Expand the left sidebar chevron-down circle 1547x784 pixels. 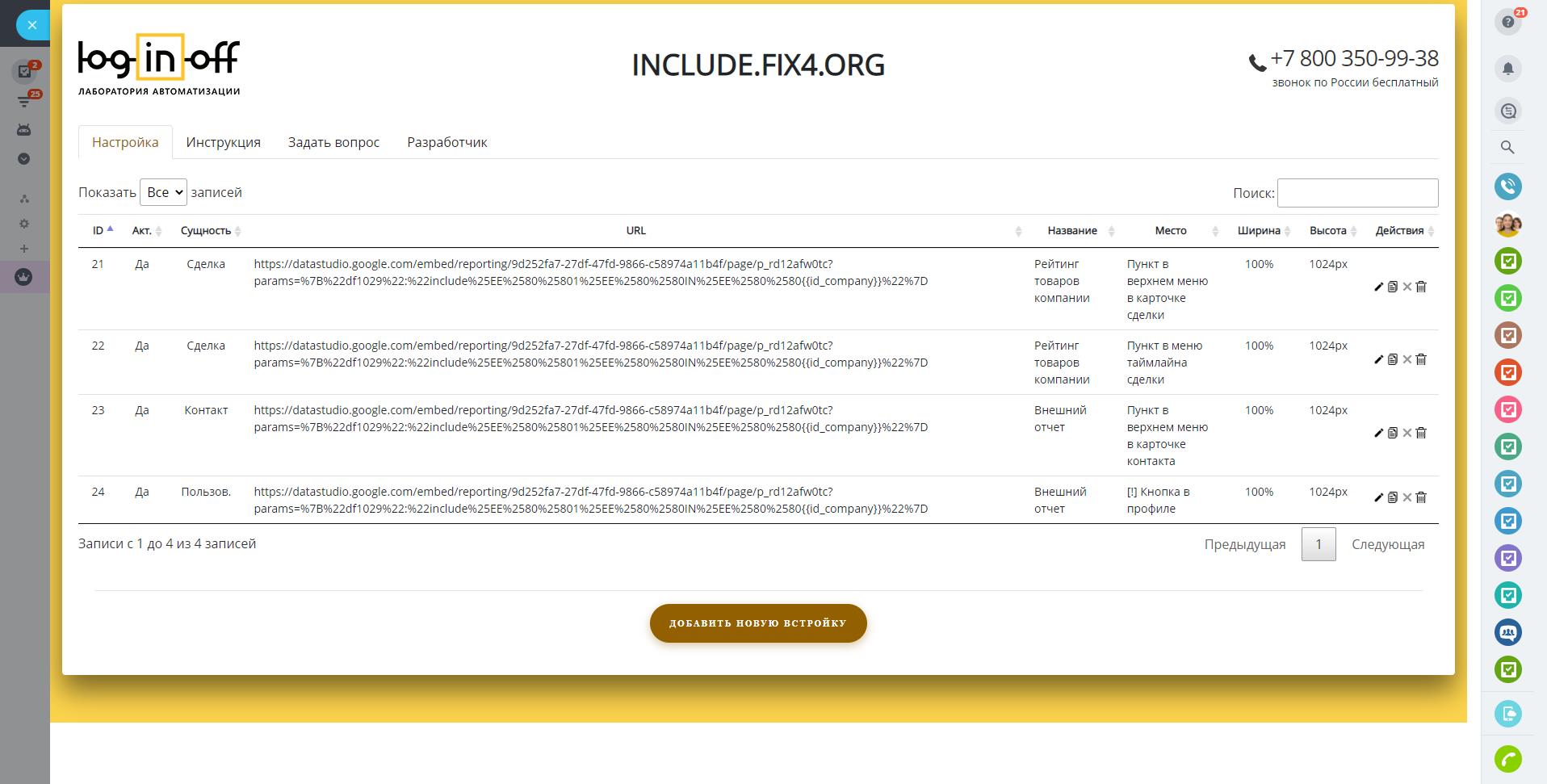coord(24,159)
